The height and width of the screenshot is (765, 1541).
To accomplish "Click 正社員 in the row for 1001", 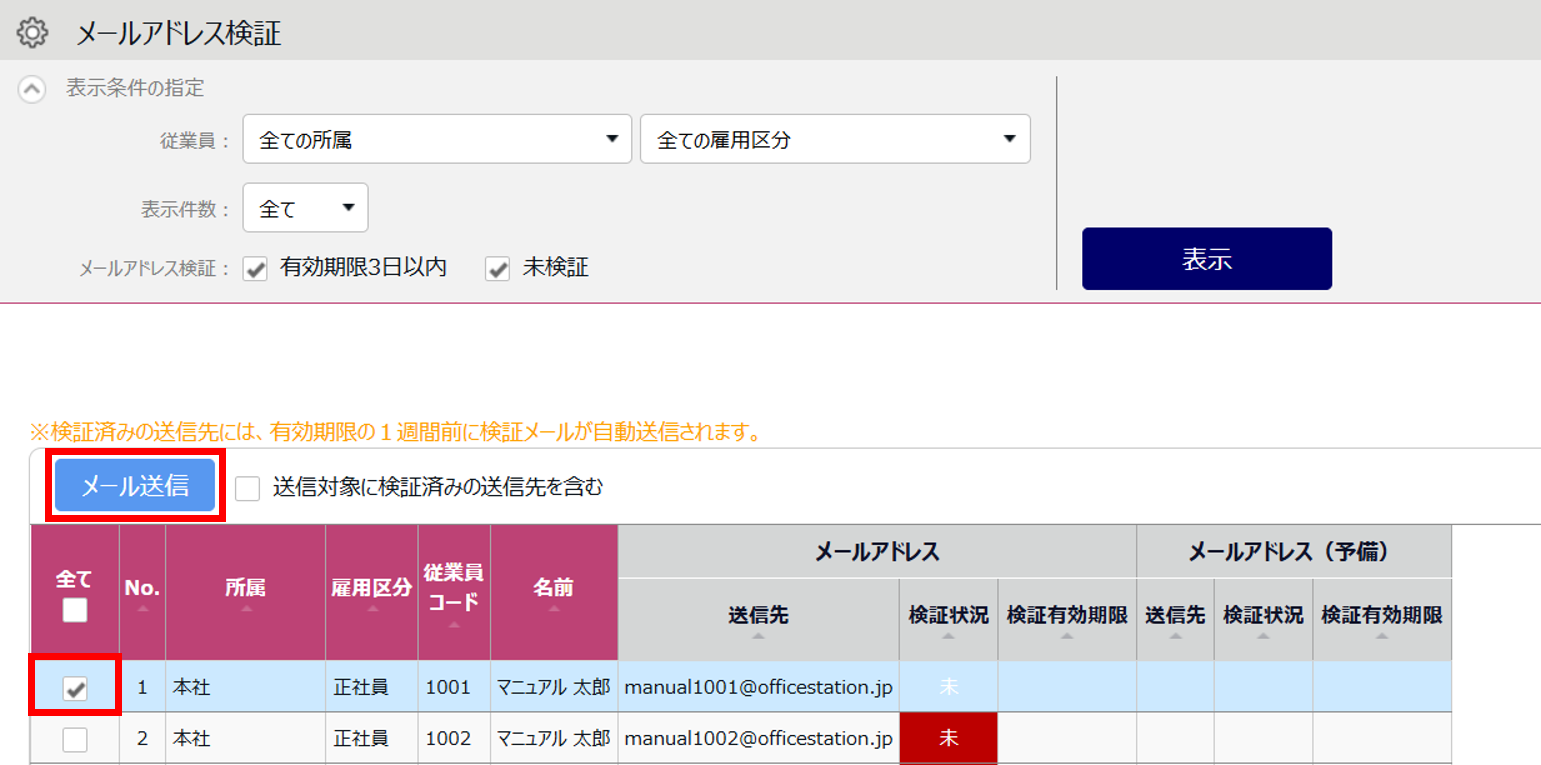I will 360,687.
